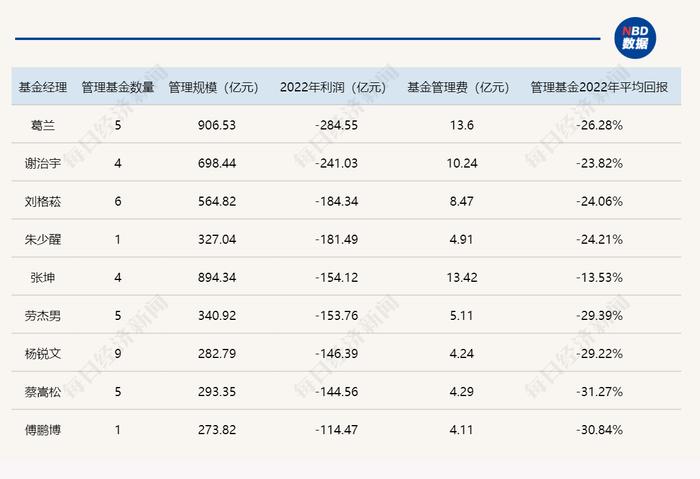This screenshot has height=479, width=700.
Task: Click profit value -153.76
Action: coord(337,316)
